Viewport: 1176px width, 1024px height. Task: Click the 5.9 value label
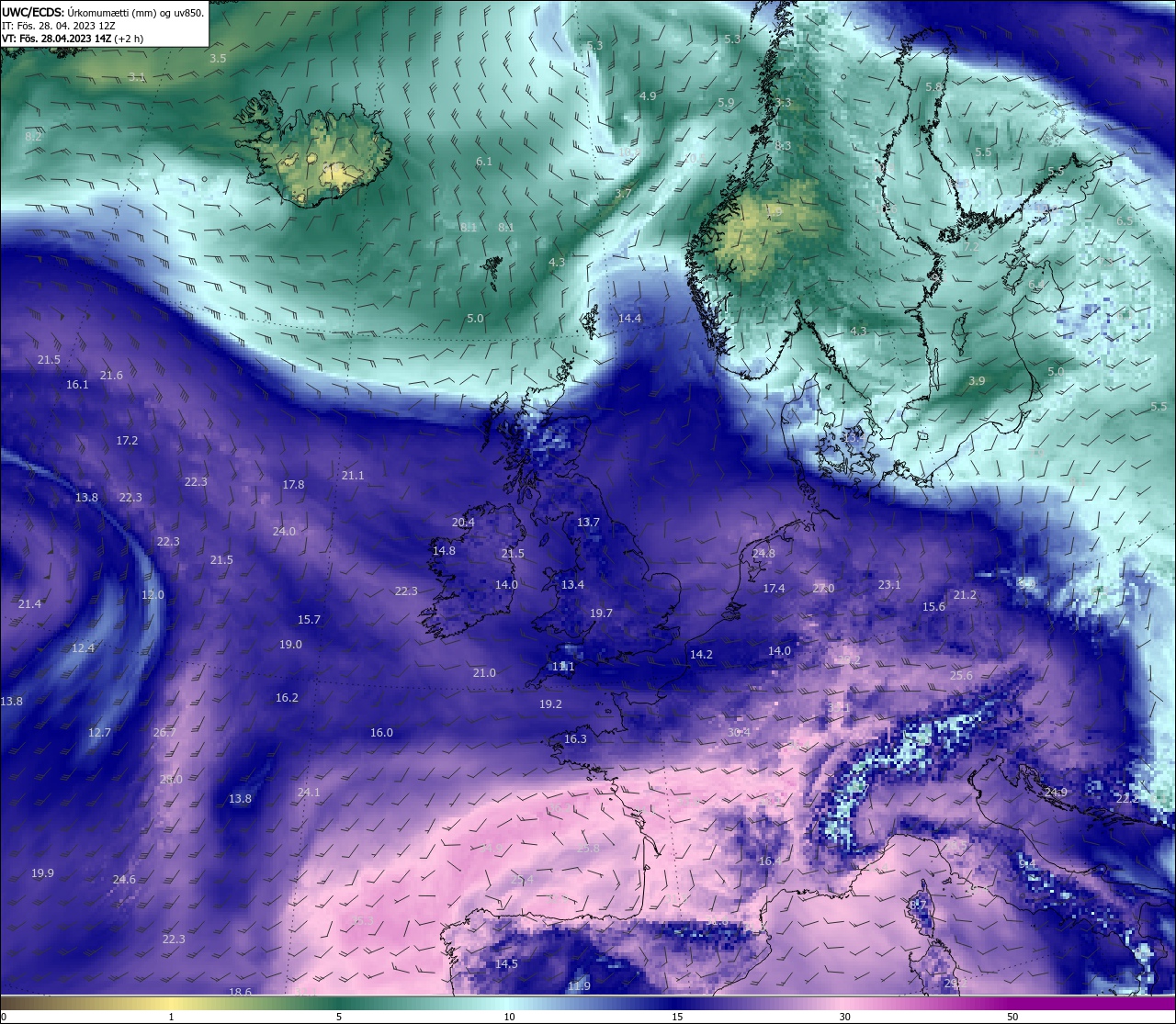click(x=726, y=104)
